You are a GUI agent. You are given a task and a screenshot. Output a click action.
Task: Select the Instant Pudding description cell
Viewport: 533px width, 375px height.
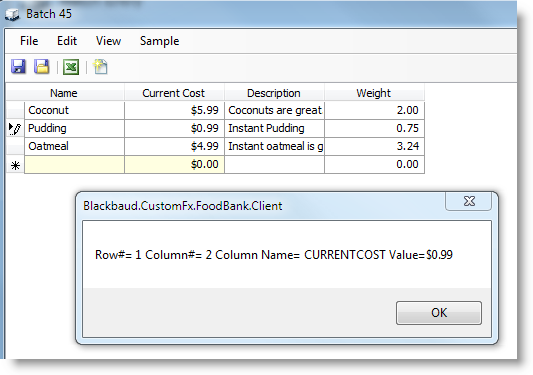click(274, 129)
